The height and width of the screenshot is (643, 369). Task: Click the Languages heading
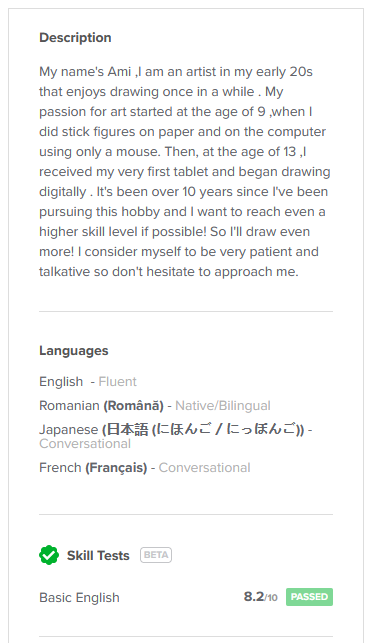(74, 351)
